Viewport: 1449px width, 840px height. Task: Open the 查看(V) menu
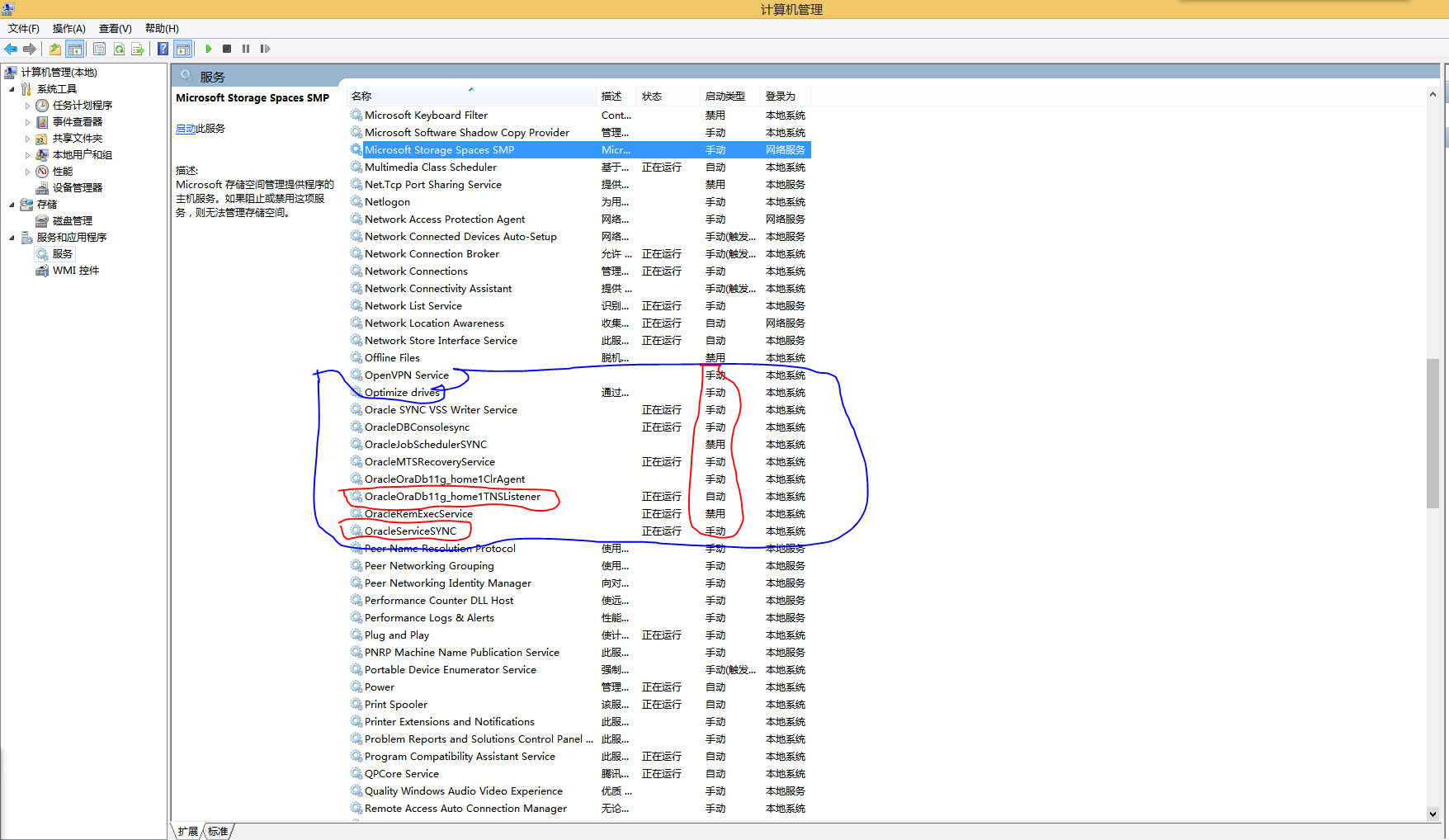(116, 28)
